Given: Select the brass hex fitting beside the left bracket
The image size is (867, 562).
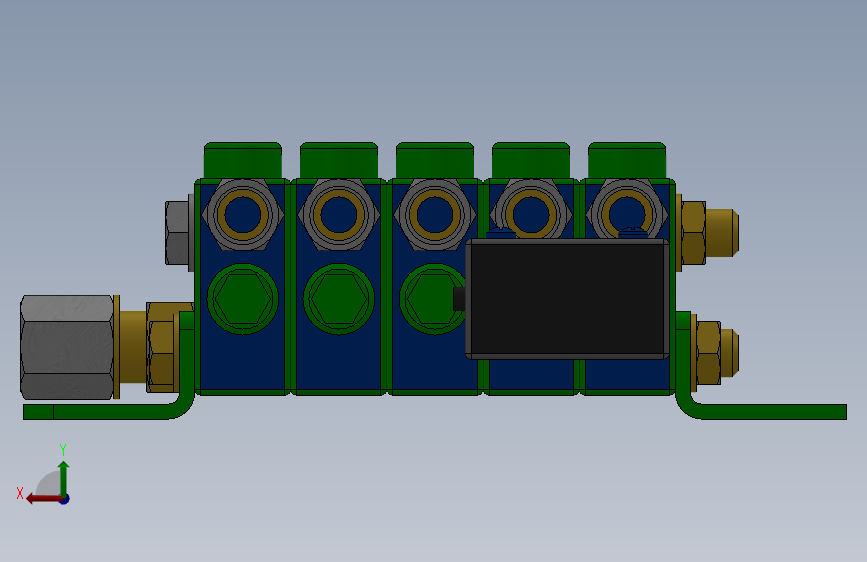Looking at the screenshot, I should (x=161, y=347).
